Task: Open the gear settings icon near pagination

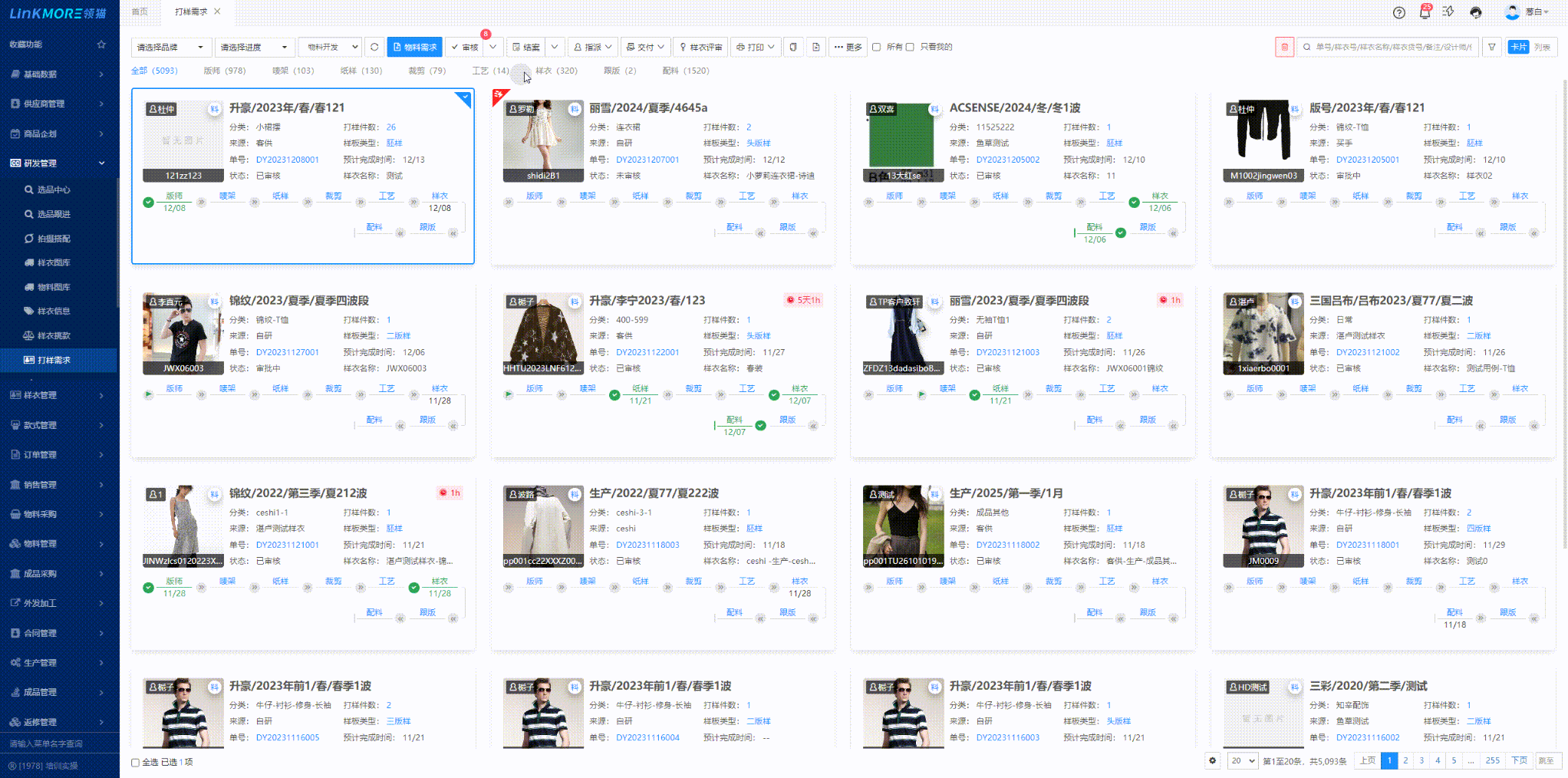Action: coord(1213,761)
